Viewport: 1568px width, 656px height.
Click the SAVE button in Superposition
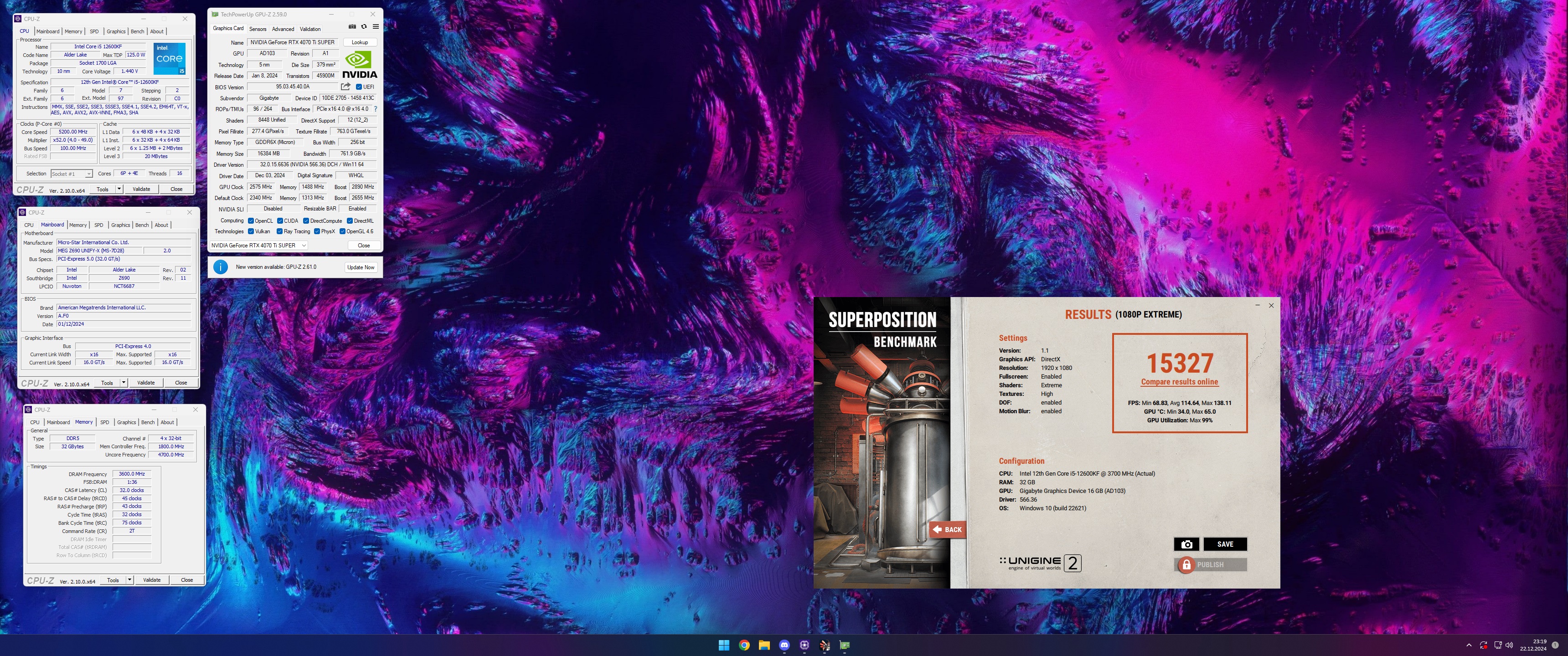pyautogui.click(x=1225, y=544)
